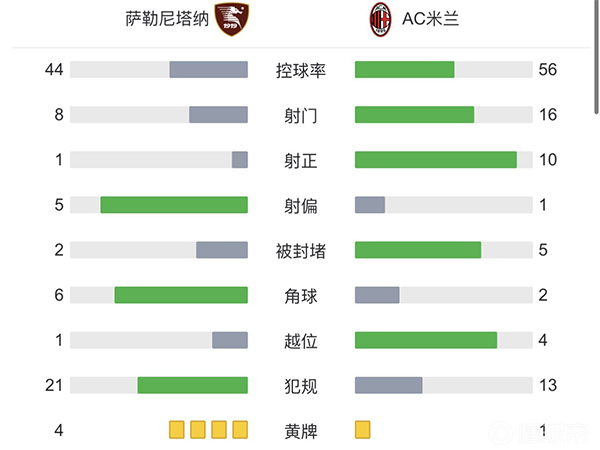Click Salernitana's possession value 44

pos(54,70)
